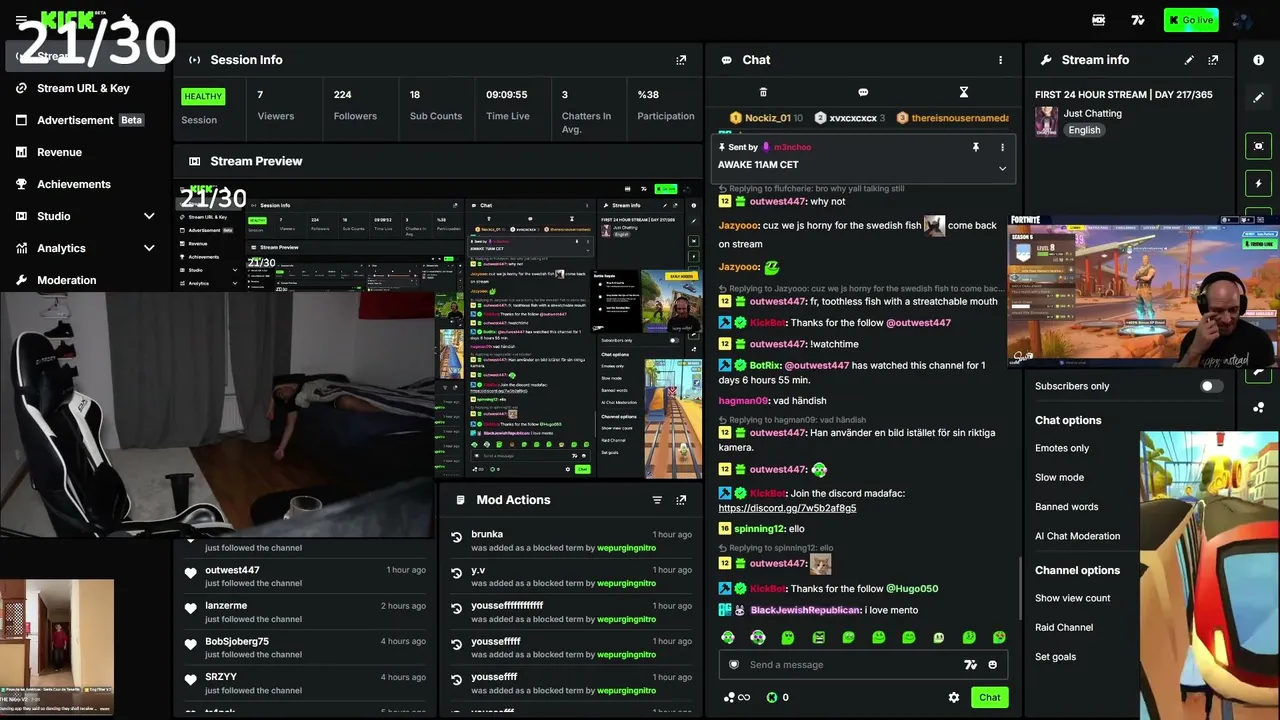Click the 224 Followers stat
The image size is (1280, 720).
pos(355,105)
